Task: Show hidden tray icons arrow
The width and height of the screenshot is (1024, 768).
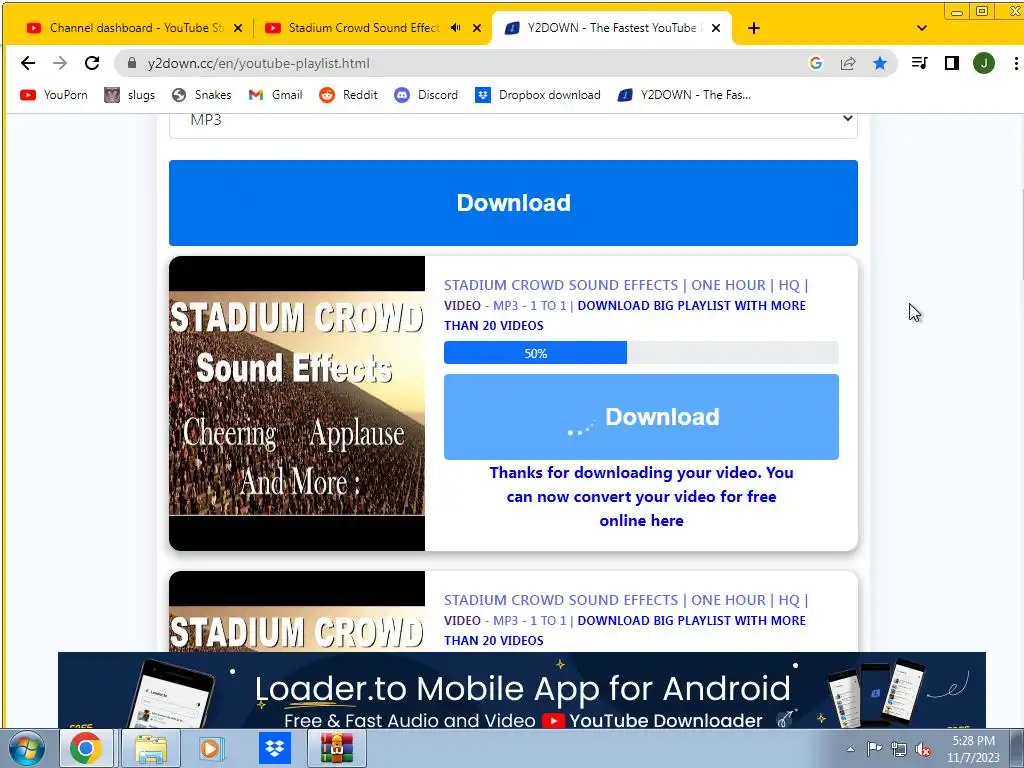Action: point(850,749)
